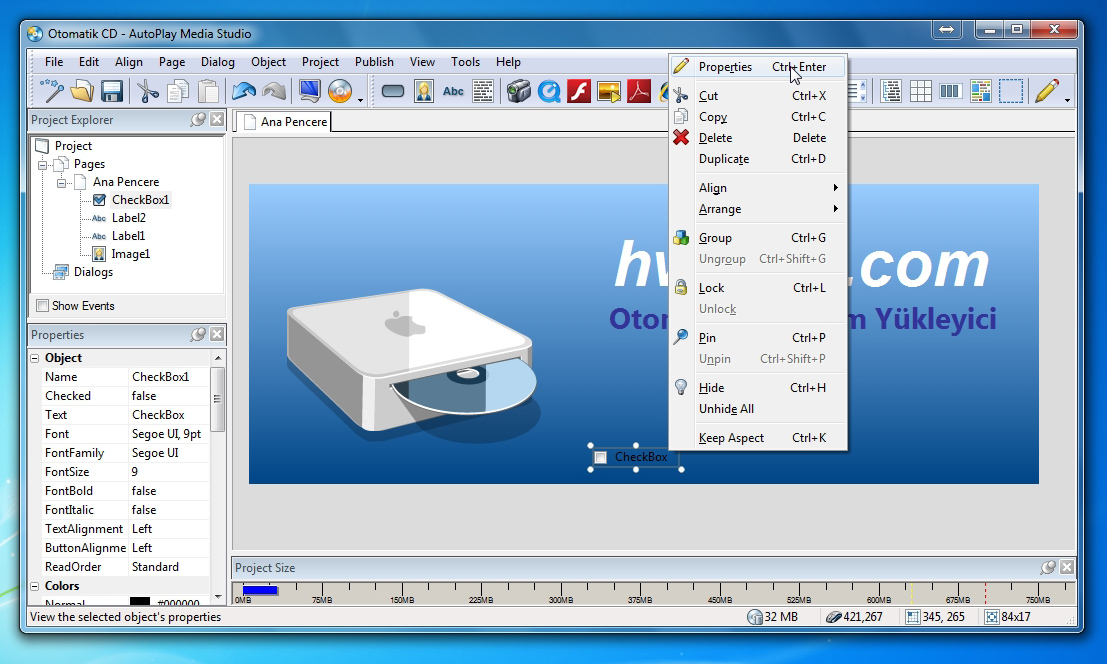The width and height of the screenshot is (1107, 664).
Task: Open the Object menu
Action: pyautogui.click(x=268, y=62)
